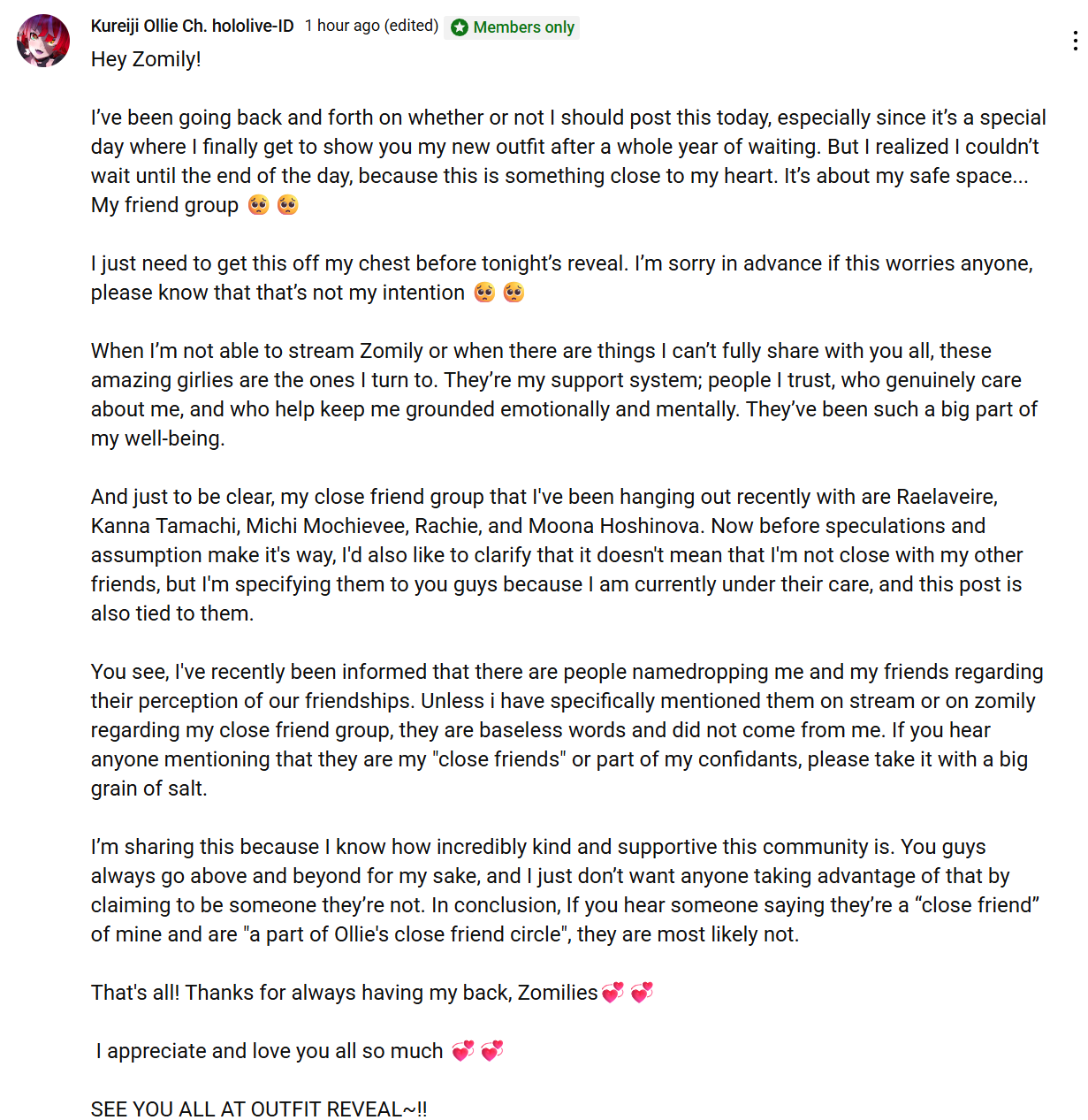Image resolution: width=1088 pixels, height=1120 pixels.
Task: Click the 'Hey Zomily!' greeting line
Action: 146,59
